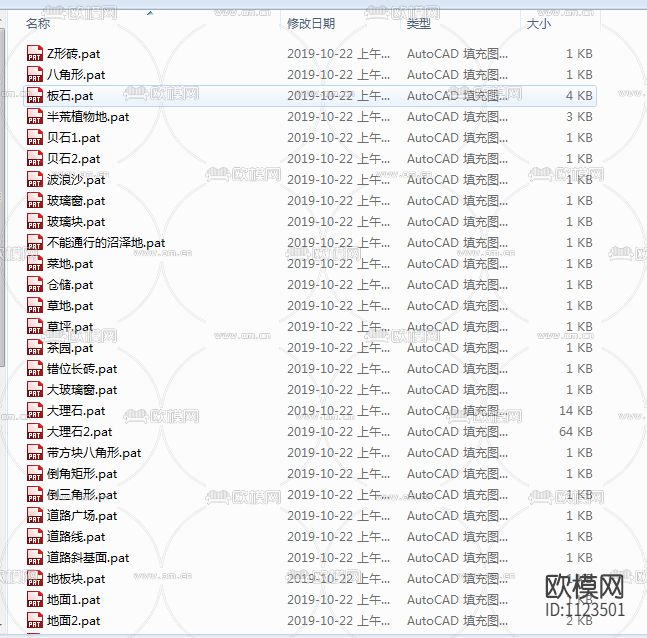Click the PAT icon of 倒角矩形.pat
This screenshot has width=647, height=638.
35,474
